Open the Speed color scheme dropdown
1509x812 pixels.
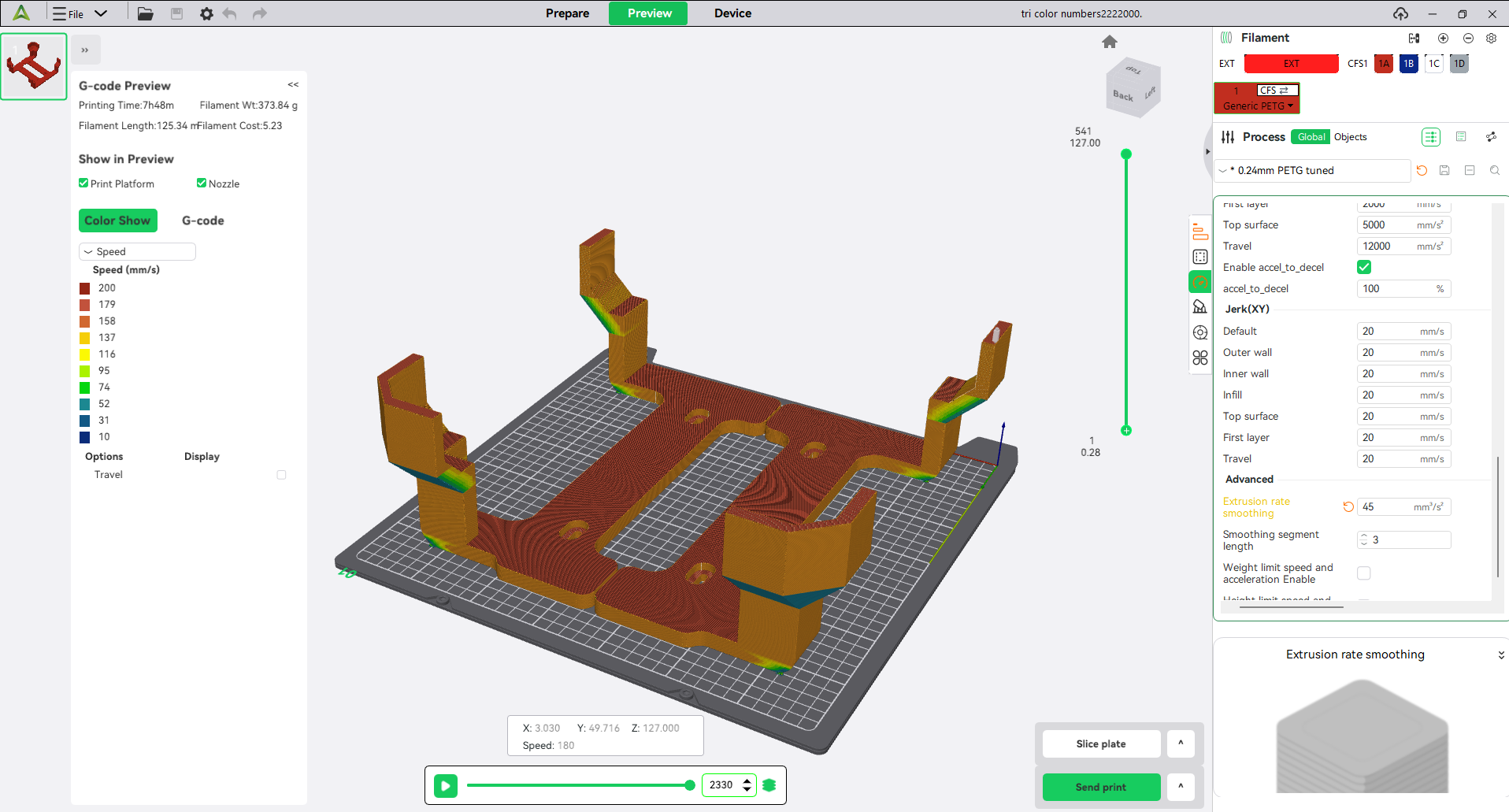[x=137, y=252]
